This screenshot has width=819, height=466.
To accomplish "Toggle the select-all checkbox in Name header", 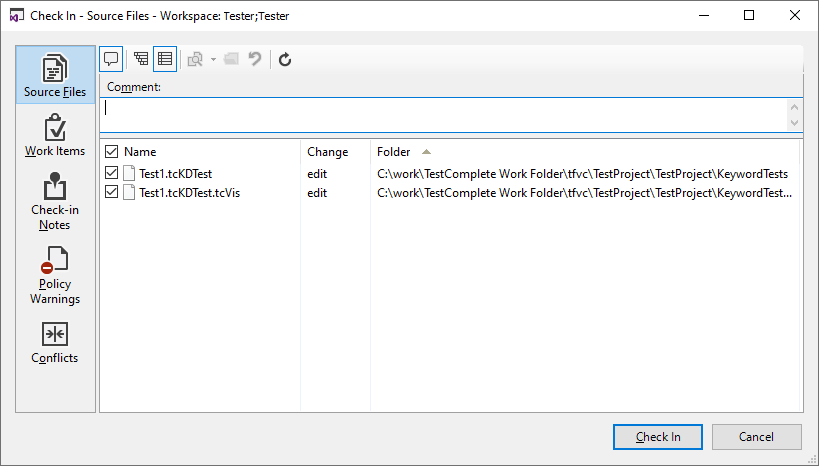I will coord(111,152).
